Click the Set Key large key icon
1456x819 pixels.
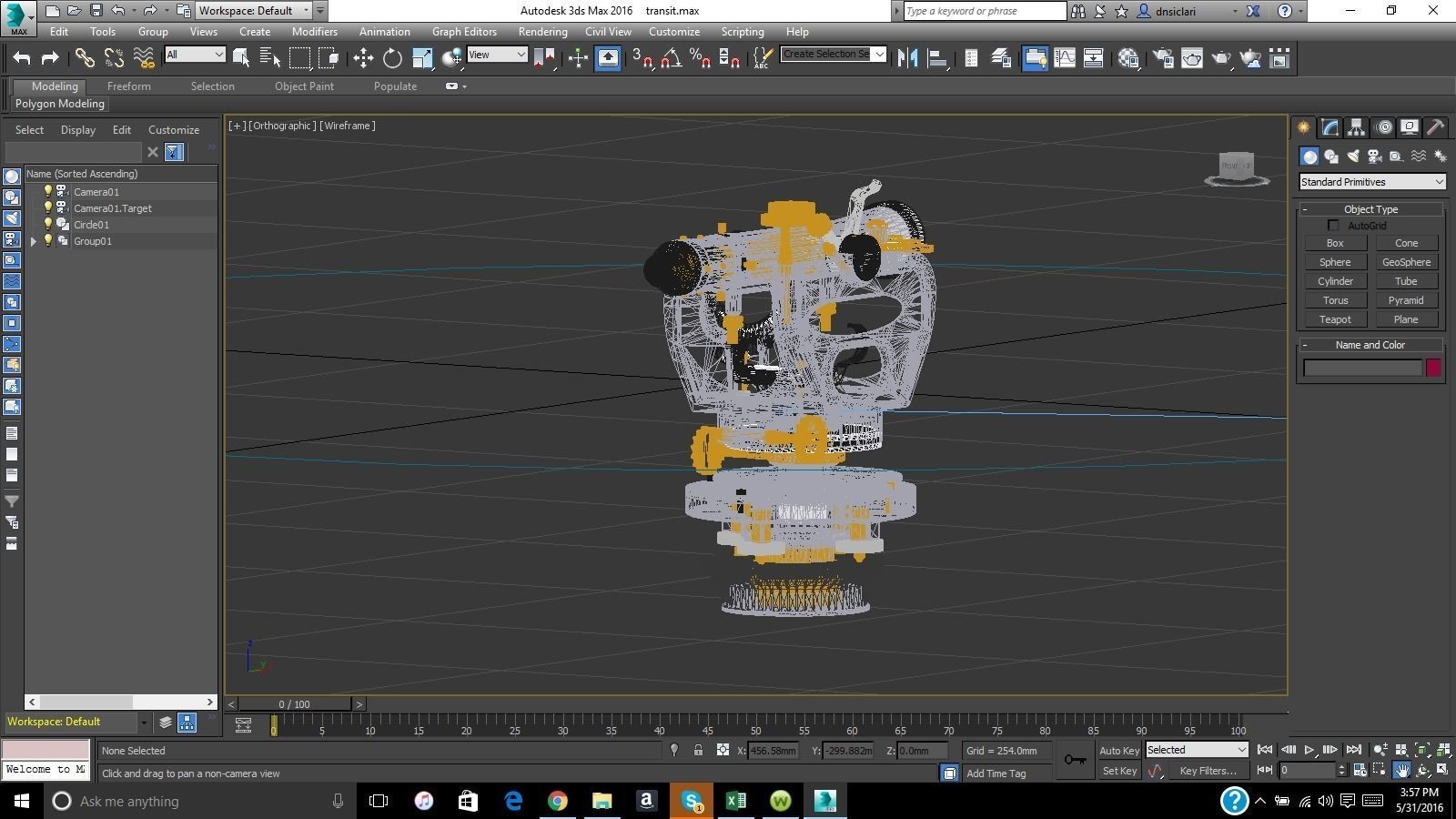[1075, 760]
